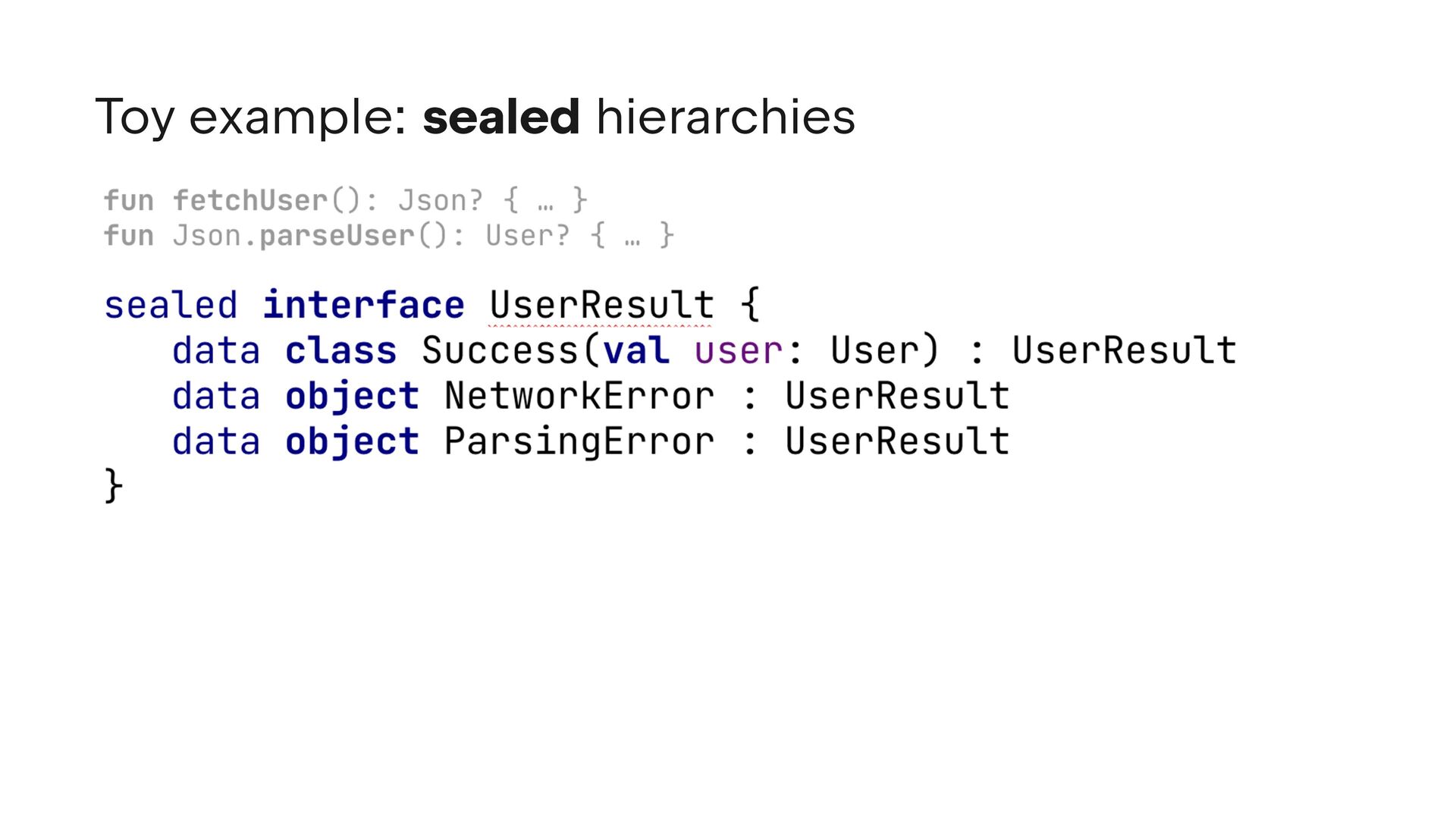Click the 'sealed' keyword in code
1456x819 pixels.
coord(171,305)
